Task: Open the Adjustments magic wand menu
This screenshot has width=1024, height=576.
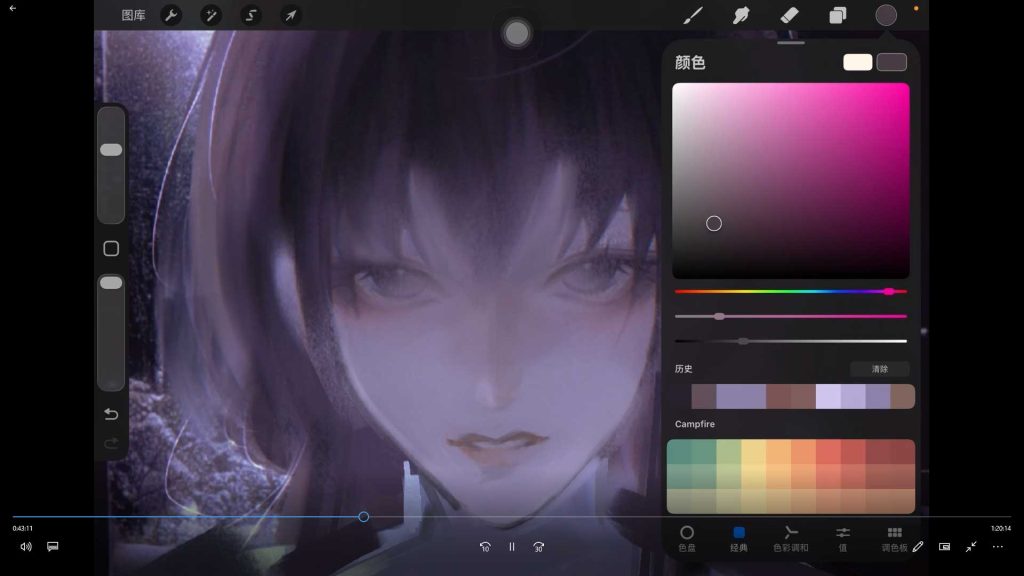Action: (211, 15)
